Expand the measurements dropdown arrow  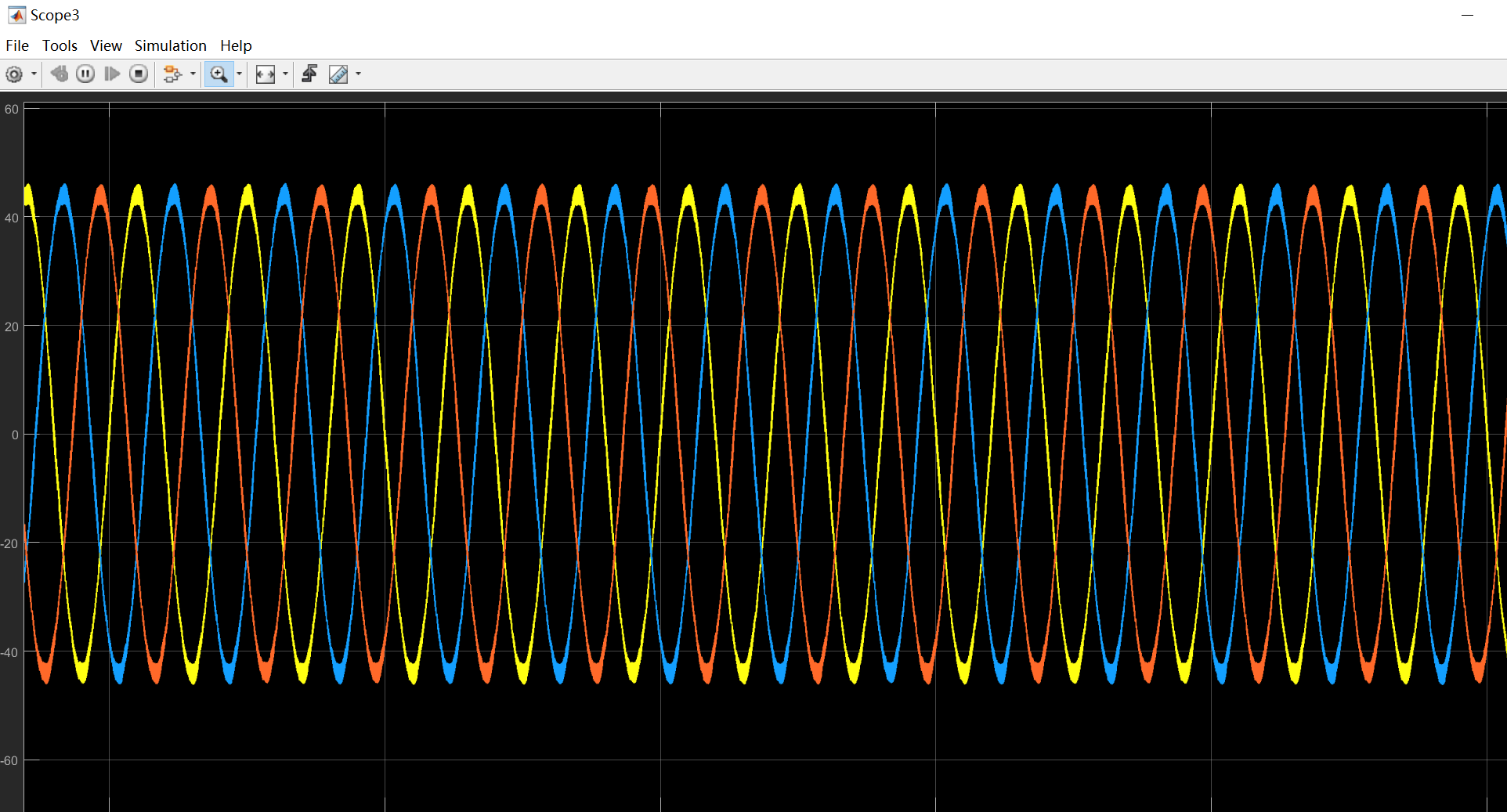(359, 74)
